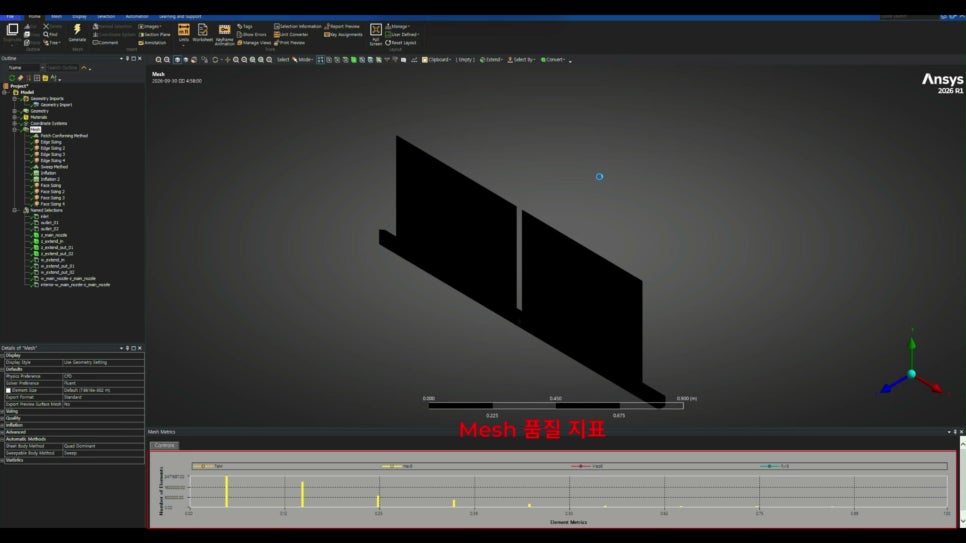Click Mesh Metrics panel vertical scrollbar
The height and width of the screenshot is (543, 966).
coord(962,481)
